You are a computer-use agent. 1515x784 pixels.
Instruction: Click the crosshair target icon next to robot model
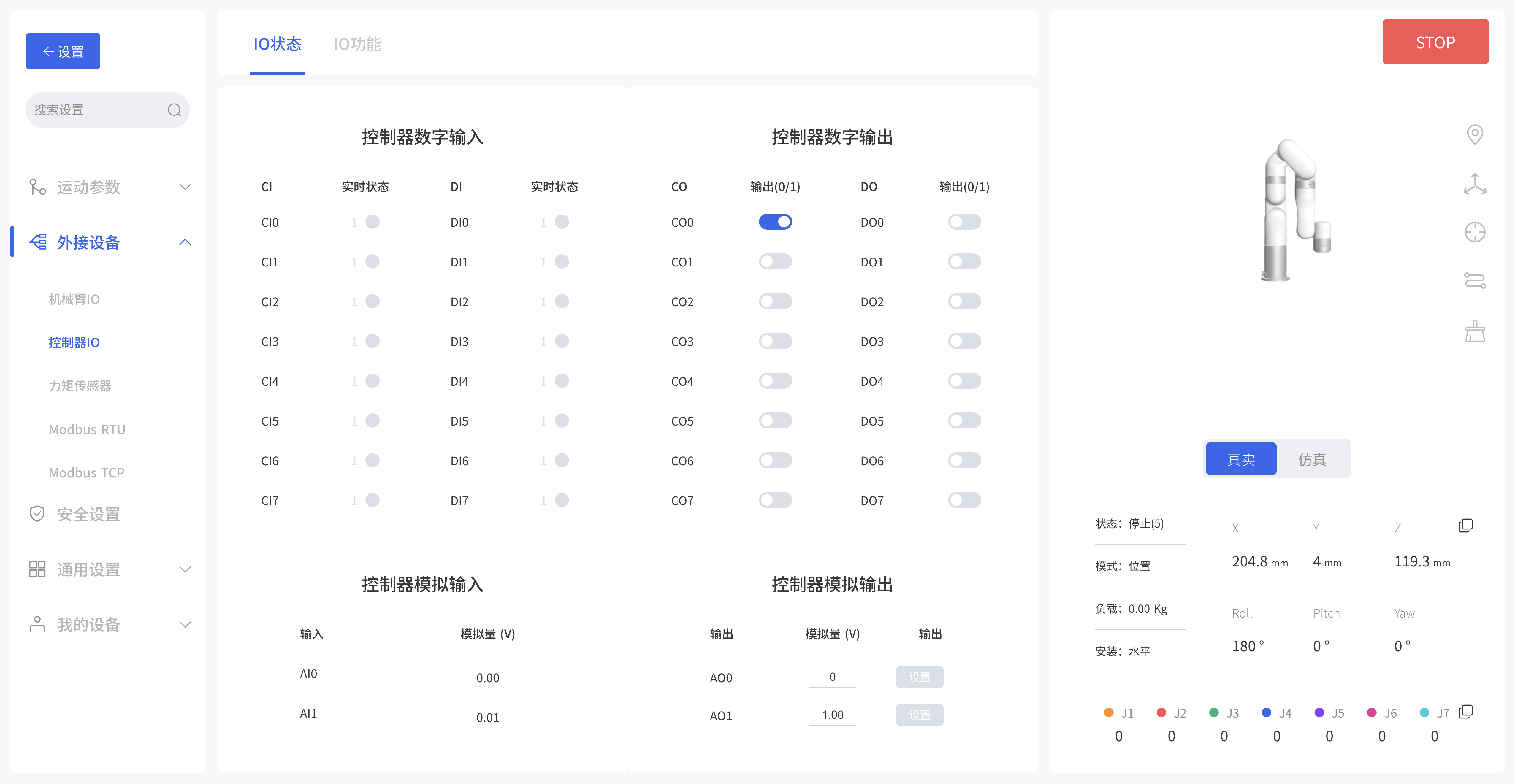coord(1475,232)
